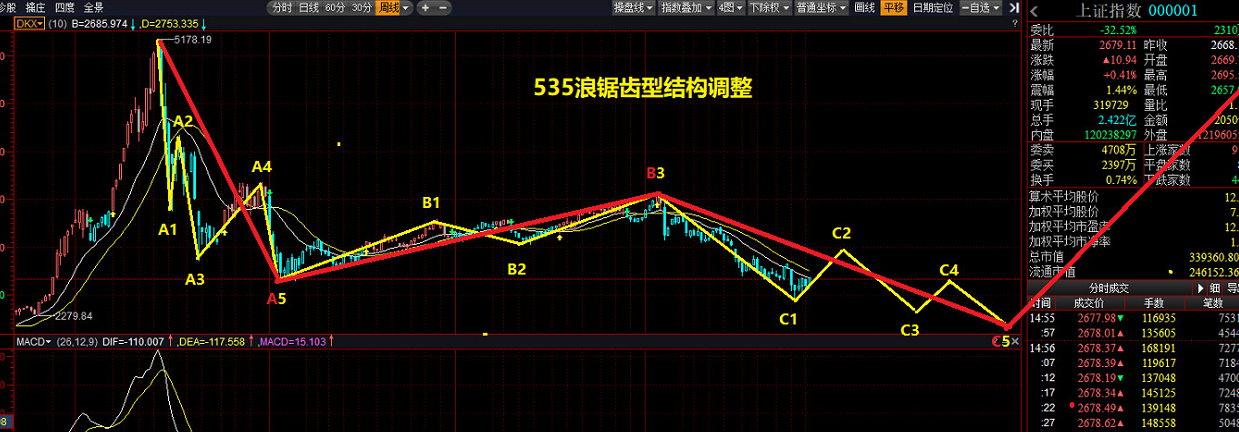Click the 日期定位 button
This screenshot has width=1239, height=432.
point(932,8)
